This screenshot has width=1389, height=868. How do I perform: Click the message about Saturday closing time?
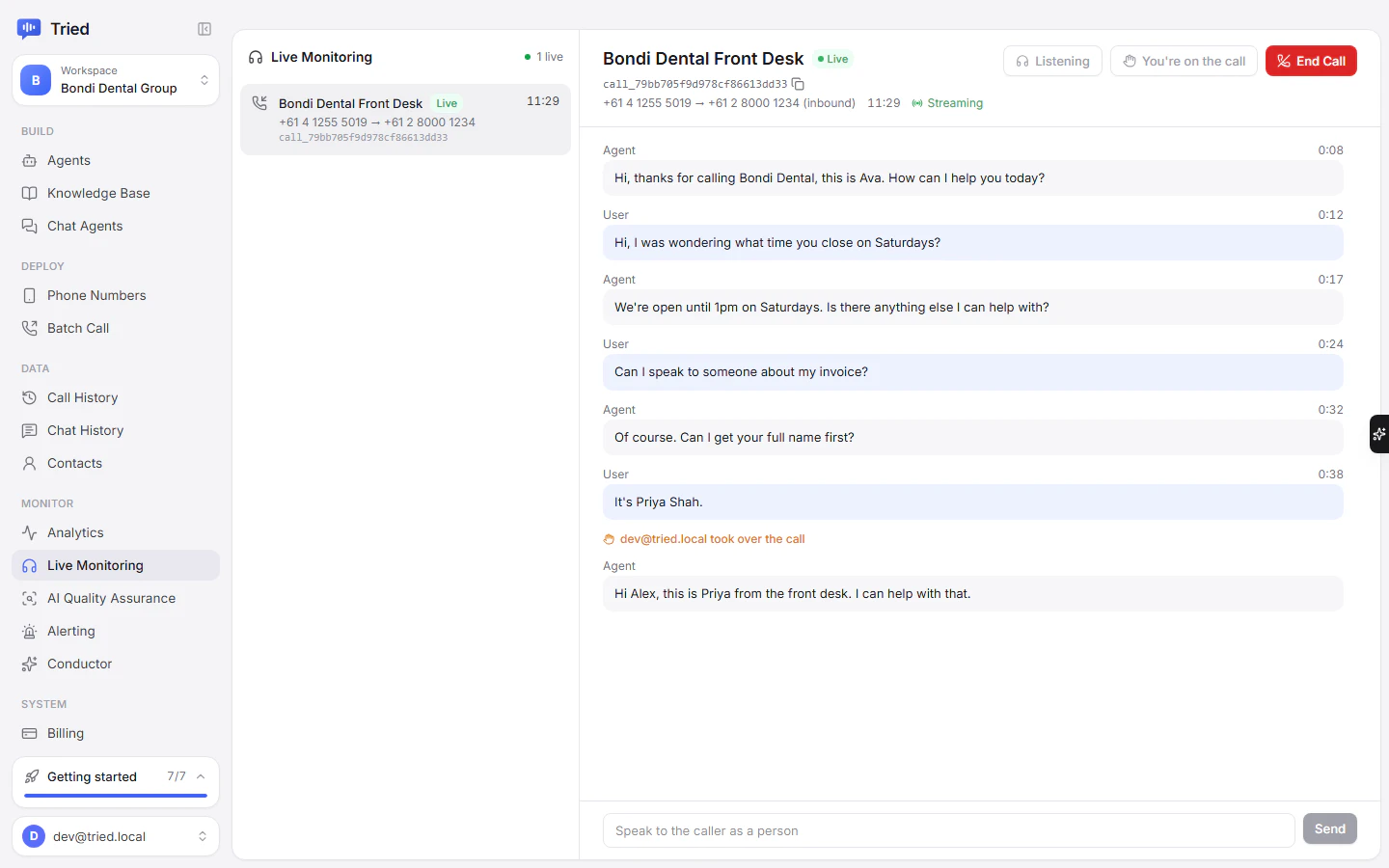[x=972, y=243]
